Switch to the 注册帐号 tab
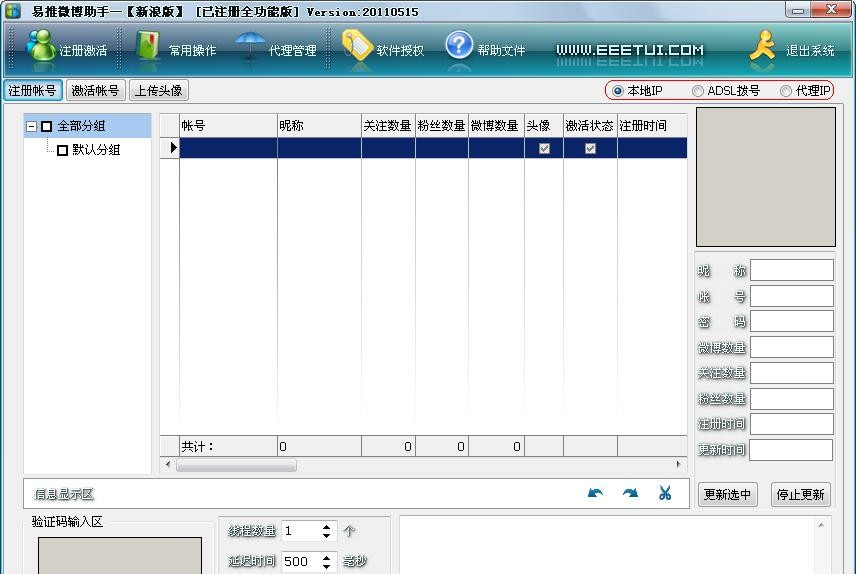 tap(33, 90)
